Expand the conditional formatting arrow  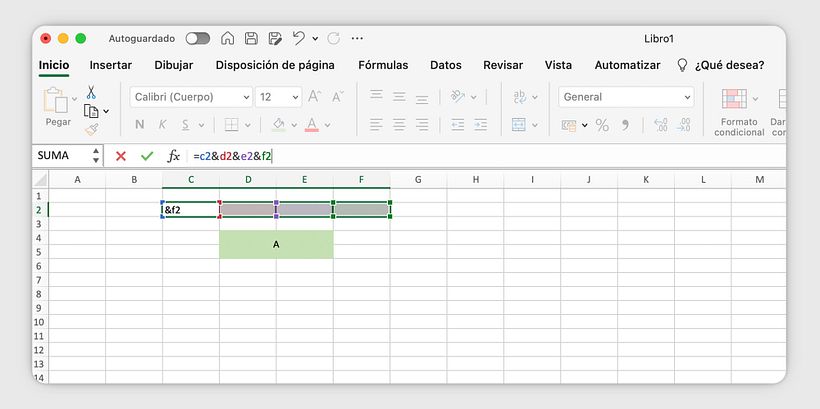755,98
